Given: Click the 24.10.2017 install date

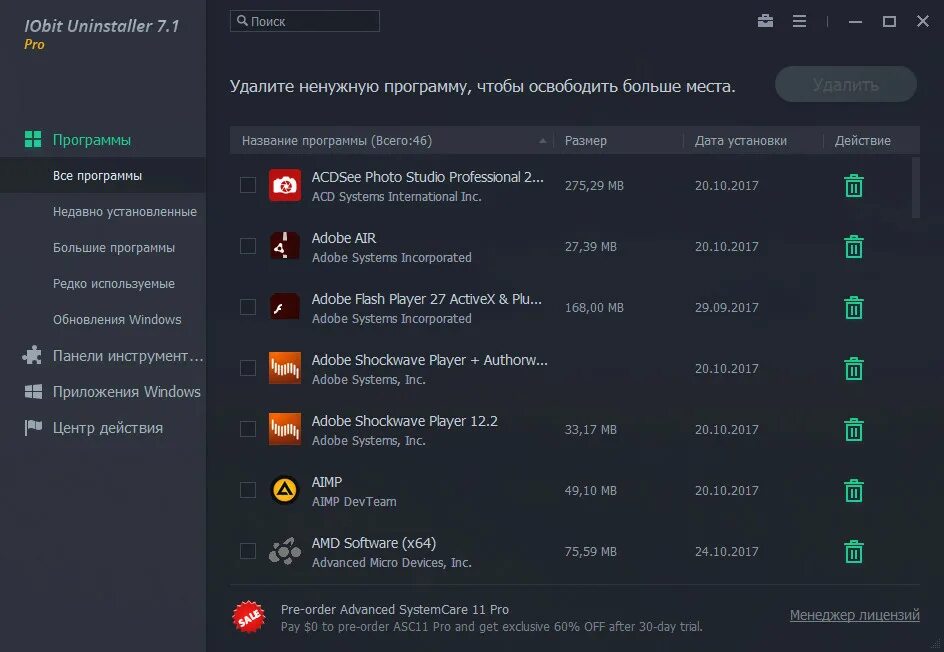Looking at the screenshot, I should coord(727,551).
